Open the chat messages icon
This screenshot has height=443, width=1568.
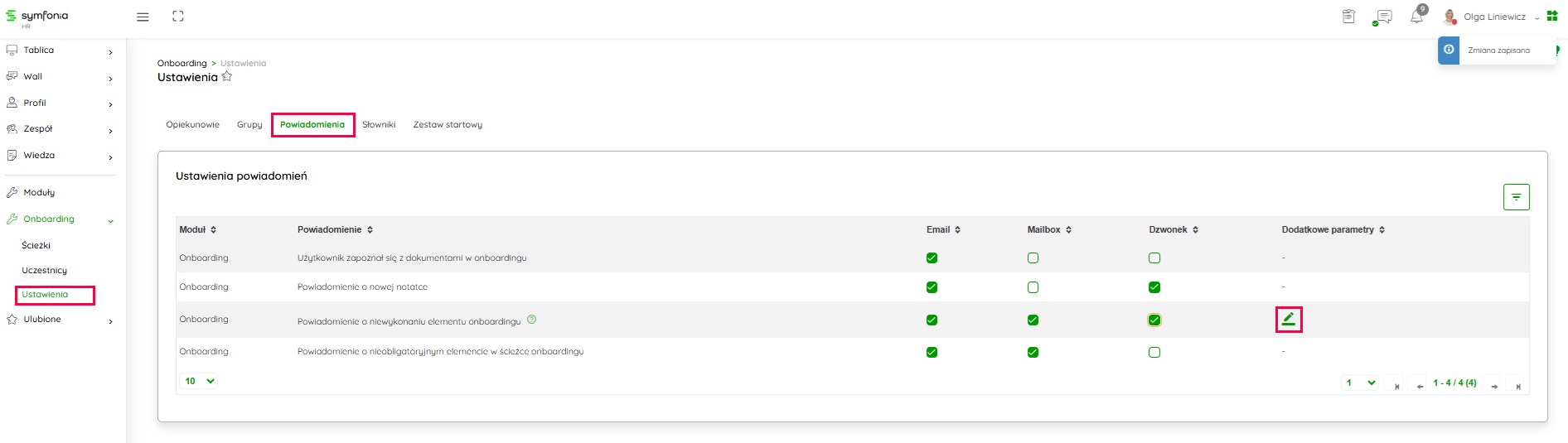click(x=1382, y=17)
